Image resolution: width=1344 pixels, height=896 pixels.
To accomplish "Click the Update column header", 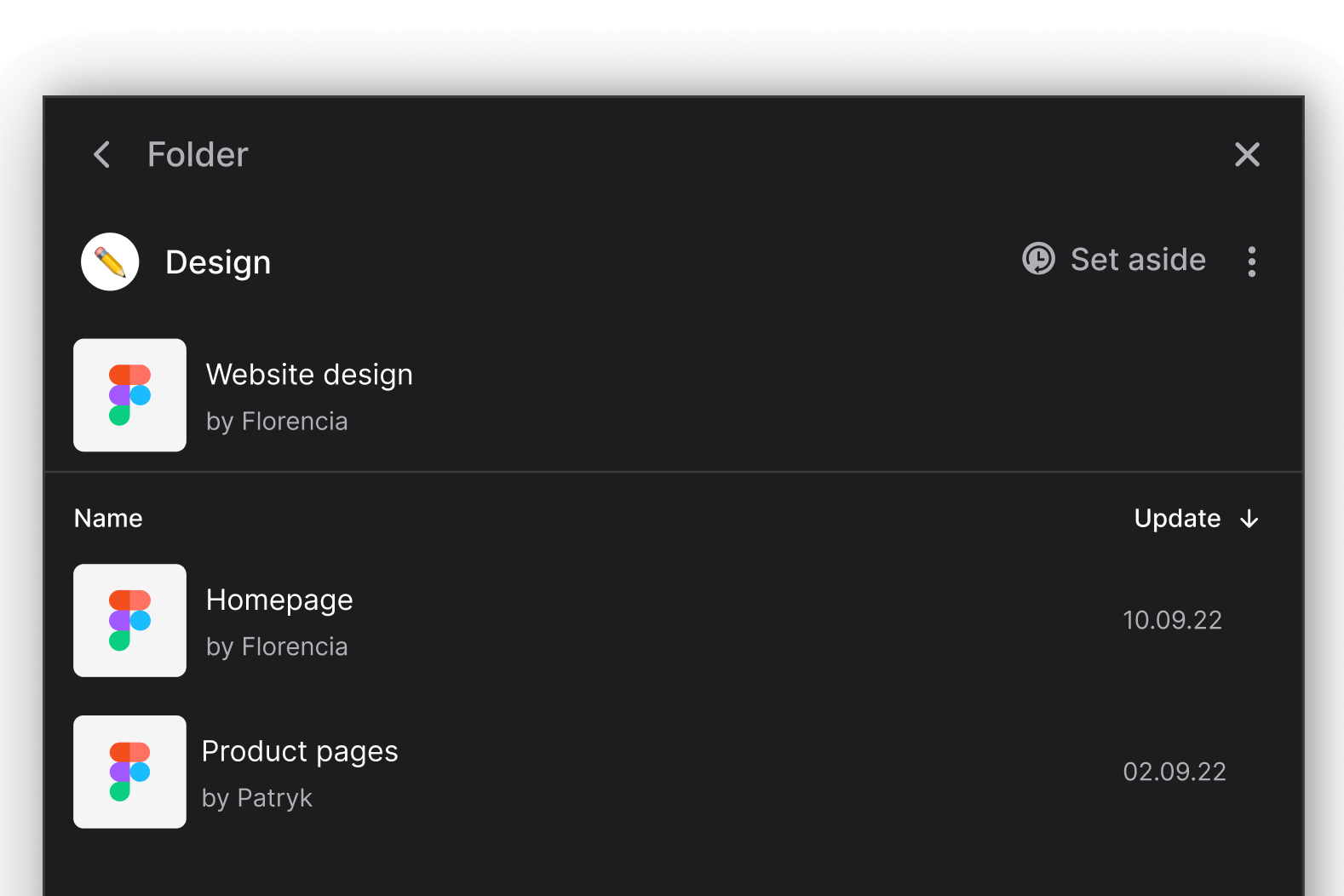I will click(1177, 518).
